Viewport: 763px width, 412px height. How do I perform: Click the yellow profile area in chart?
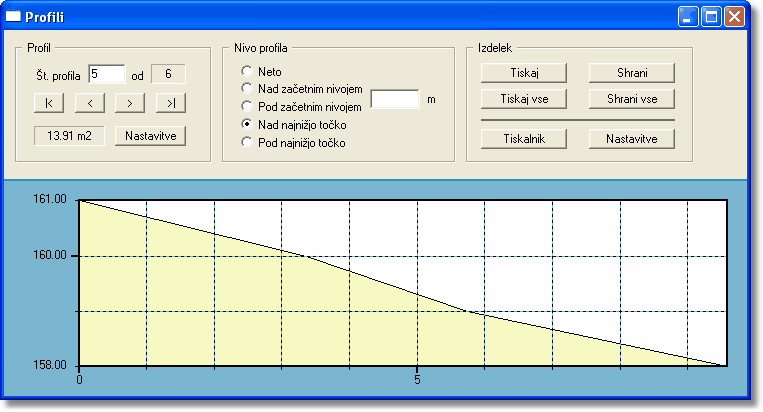point(200,300)
